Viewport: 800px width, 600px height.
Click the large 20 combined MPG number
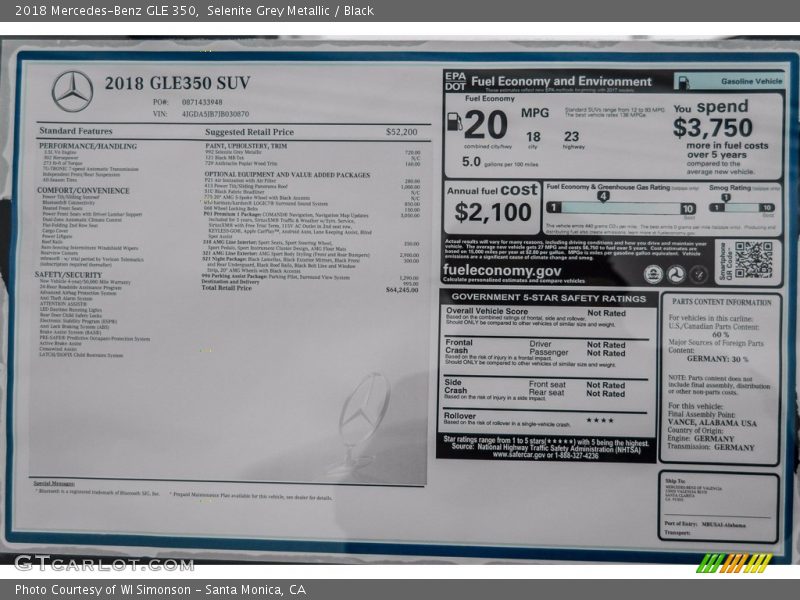click(x=486, y=126)
